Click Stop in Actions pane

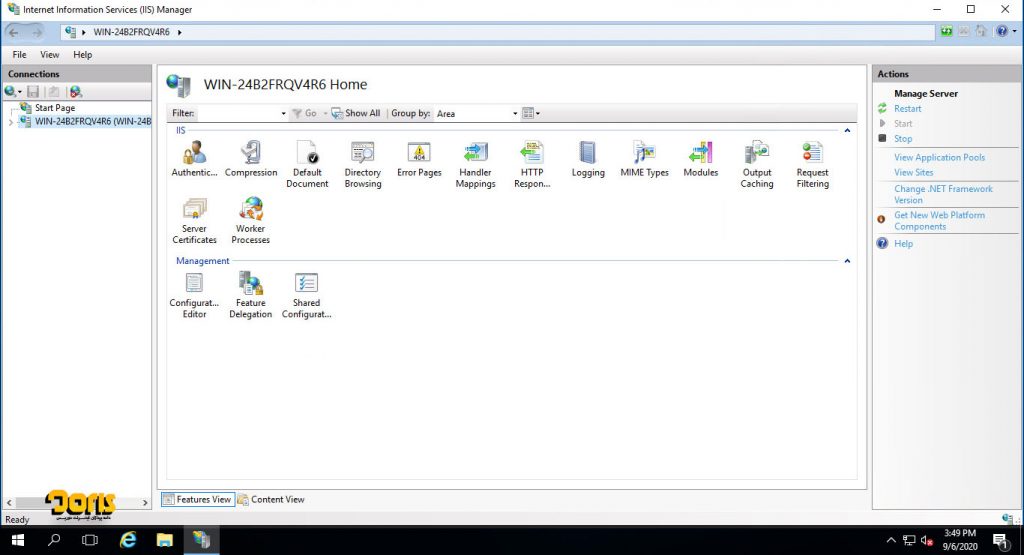tap(903, 139)
